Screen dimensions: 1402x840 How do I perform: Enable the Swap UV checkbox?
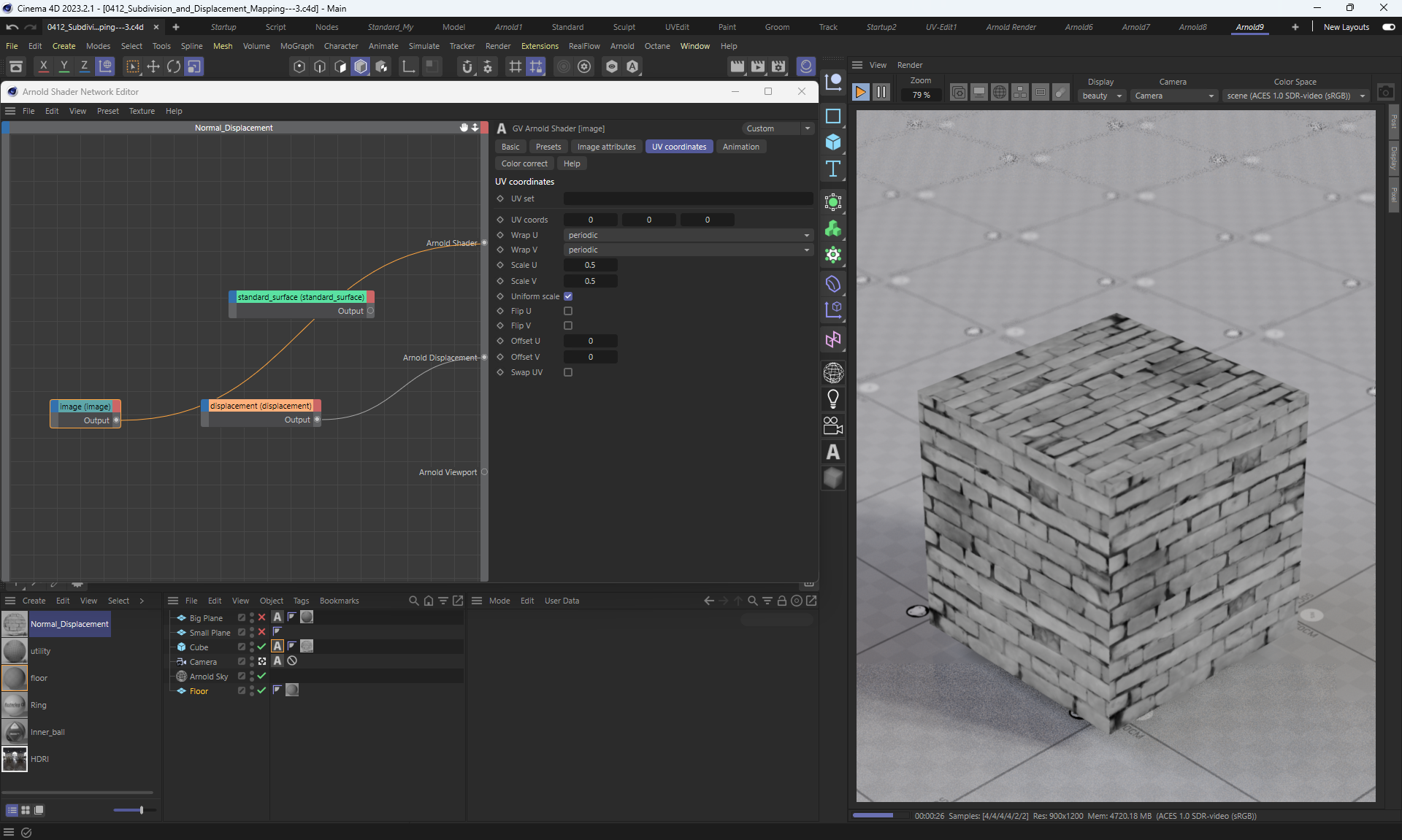click(x=568, y=372)
